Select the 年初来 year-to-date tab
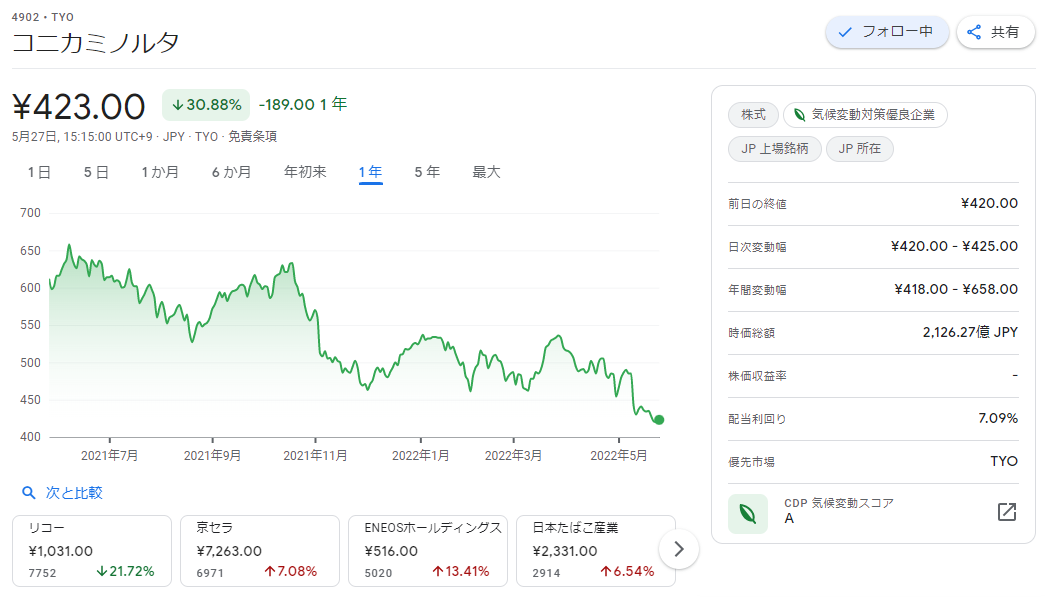 pos(305,172)
